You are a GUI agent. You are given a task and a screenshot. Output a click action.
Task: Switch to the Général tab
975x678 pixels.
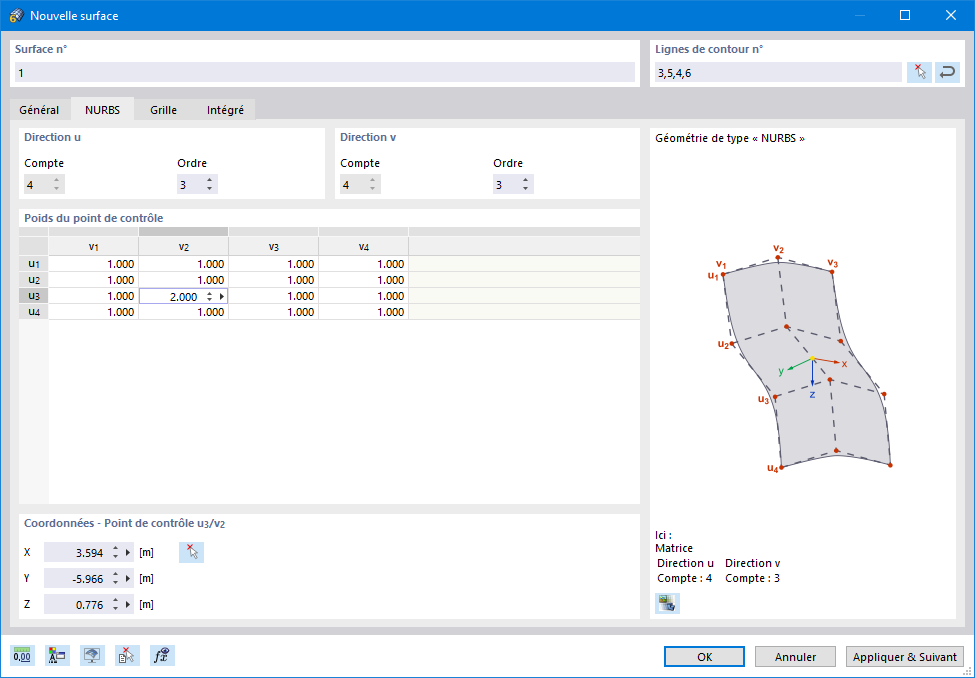tap(39, 110)
